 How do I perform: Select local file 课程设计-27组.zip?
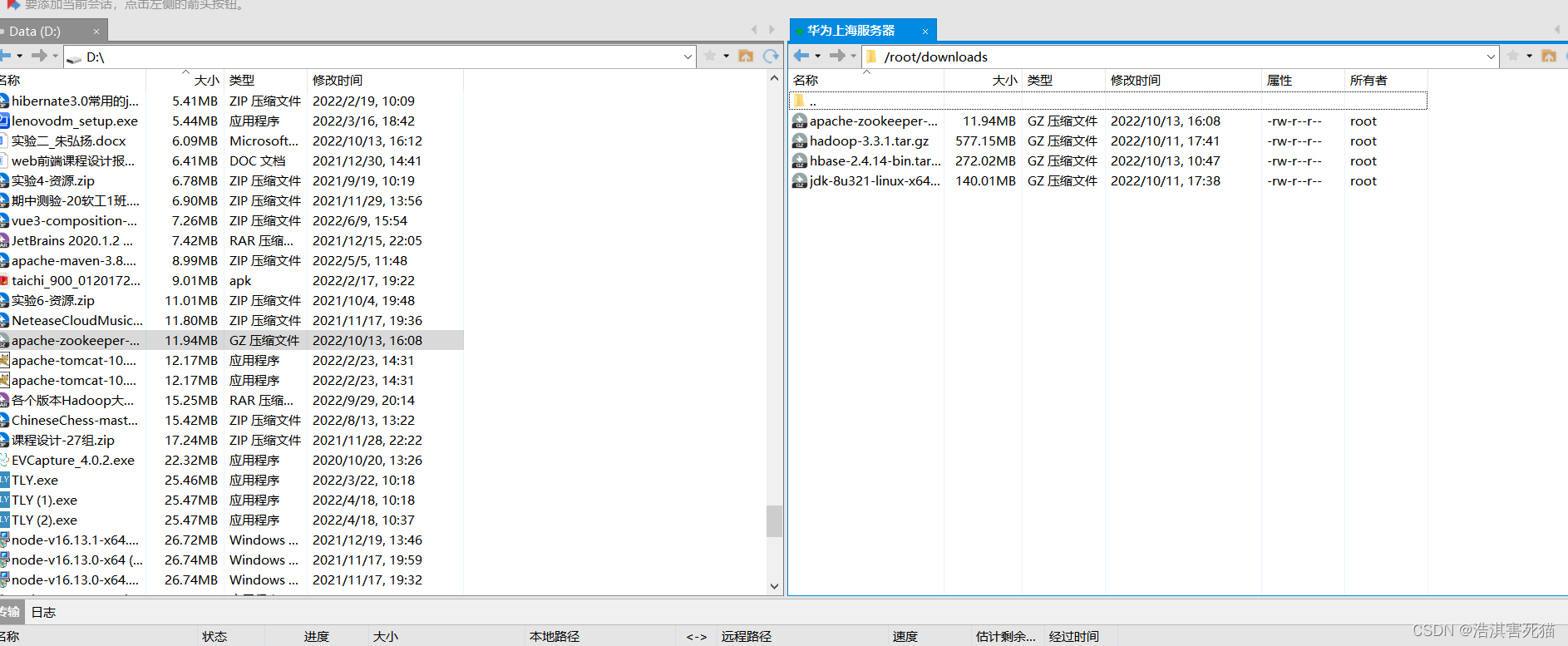(63, 441)
